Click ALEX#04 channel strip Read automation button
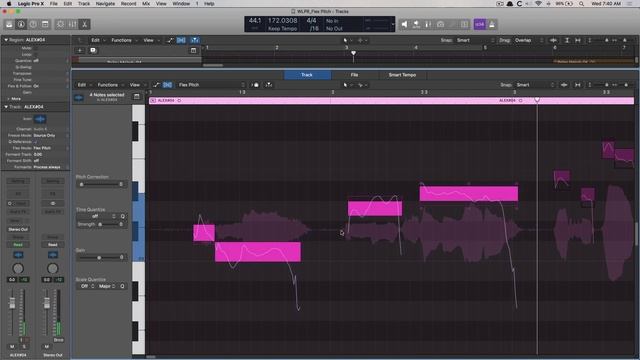Viewport: 640px width, 360px height. click(x=18, y=245)
